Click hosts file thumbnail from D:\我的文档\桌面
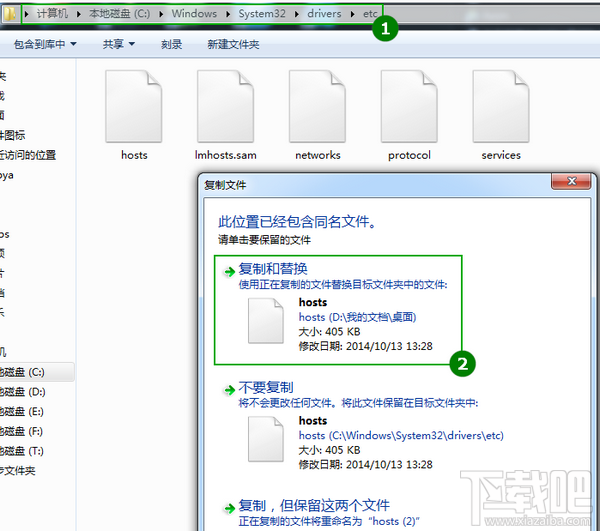The width and height of the screenshot is (600, 531). 266,321
